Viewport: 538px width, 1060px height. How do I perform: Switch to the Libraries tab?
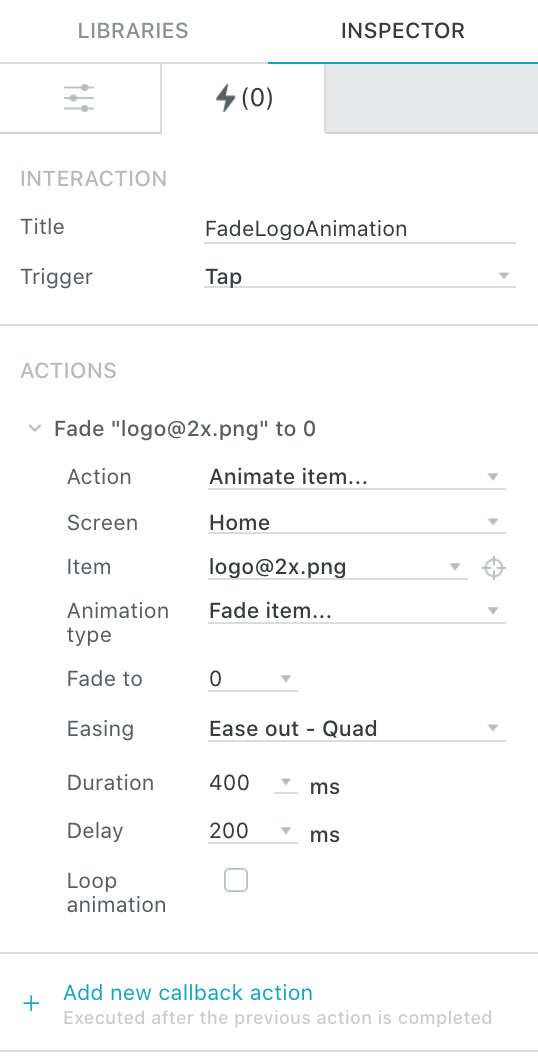pyautogui.click(x=133, y=31)
